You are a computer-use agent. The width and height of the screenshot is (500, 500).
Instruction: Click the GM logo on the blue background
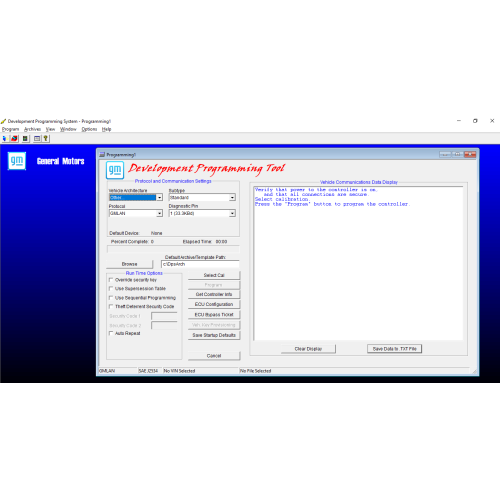(x=17, y=161)
